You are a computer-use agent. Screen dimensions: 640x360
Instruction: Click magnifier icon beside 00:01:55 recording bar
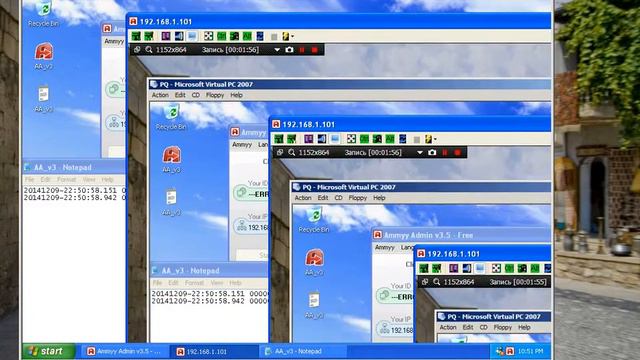[x=437, y=282]
